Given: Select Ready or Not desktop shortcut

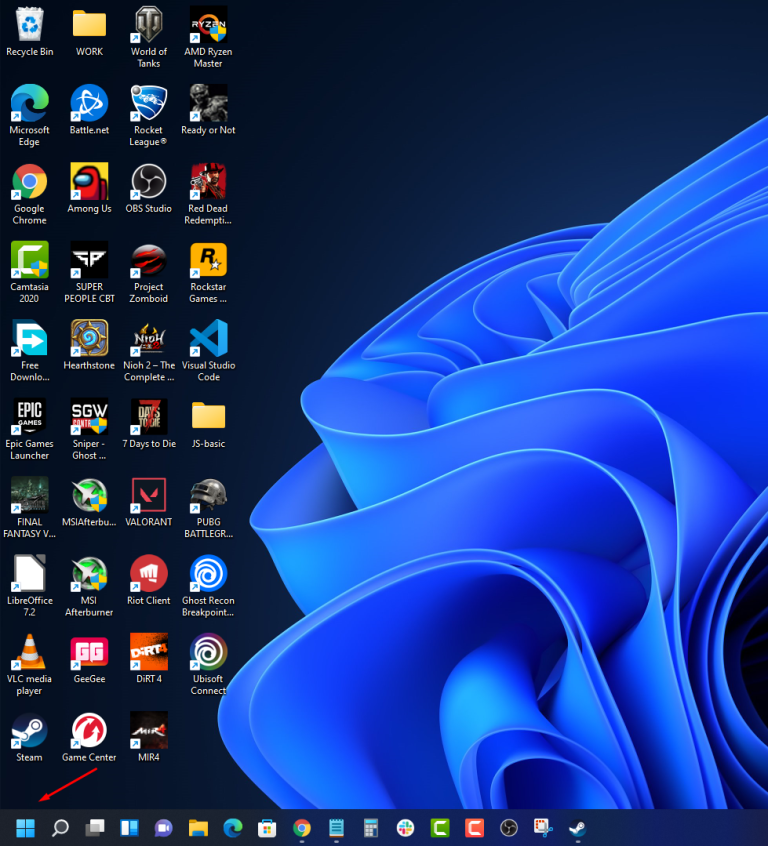Looking at the screenshot, I should [x=208, y=110].
